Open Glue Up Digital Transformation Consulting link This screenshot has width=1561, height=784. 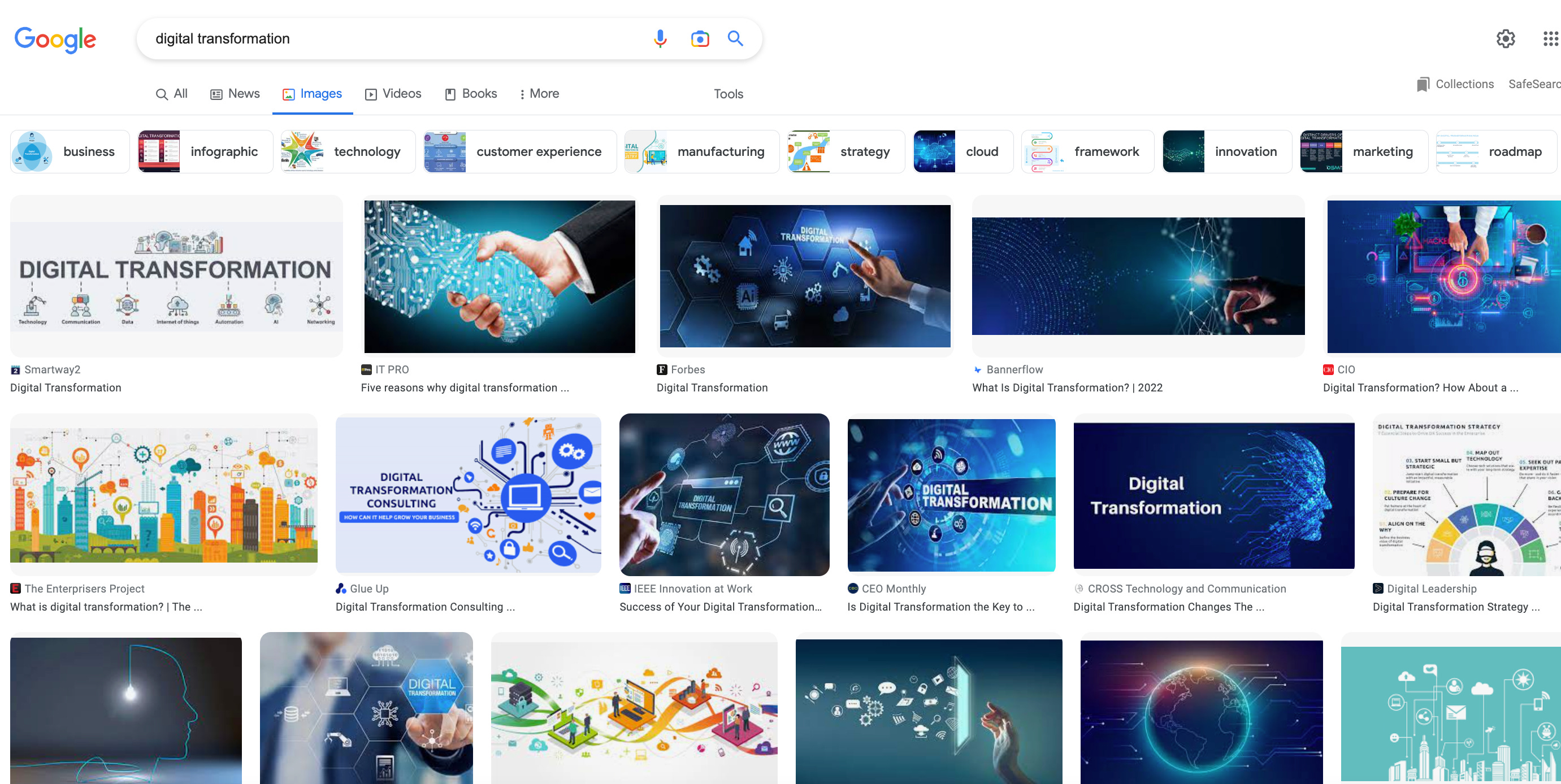click(425, 607)
